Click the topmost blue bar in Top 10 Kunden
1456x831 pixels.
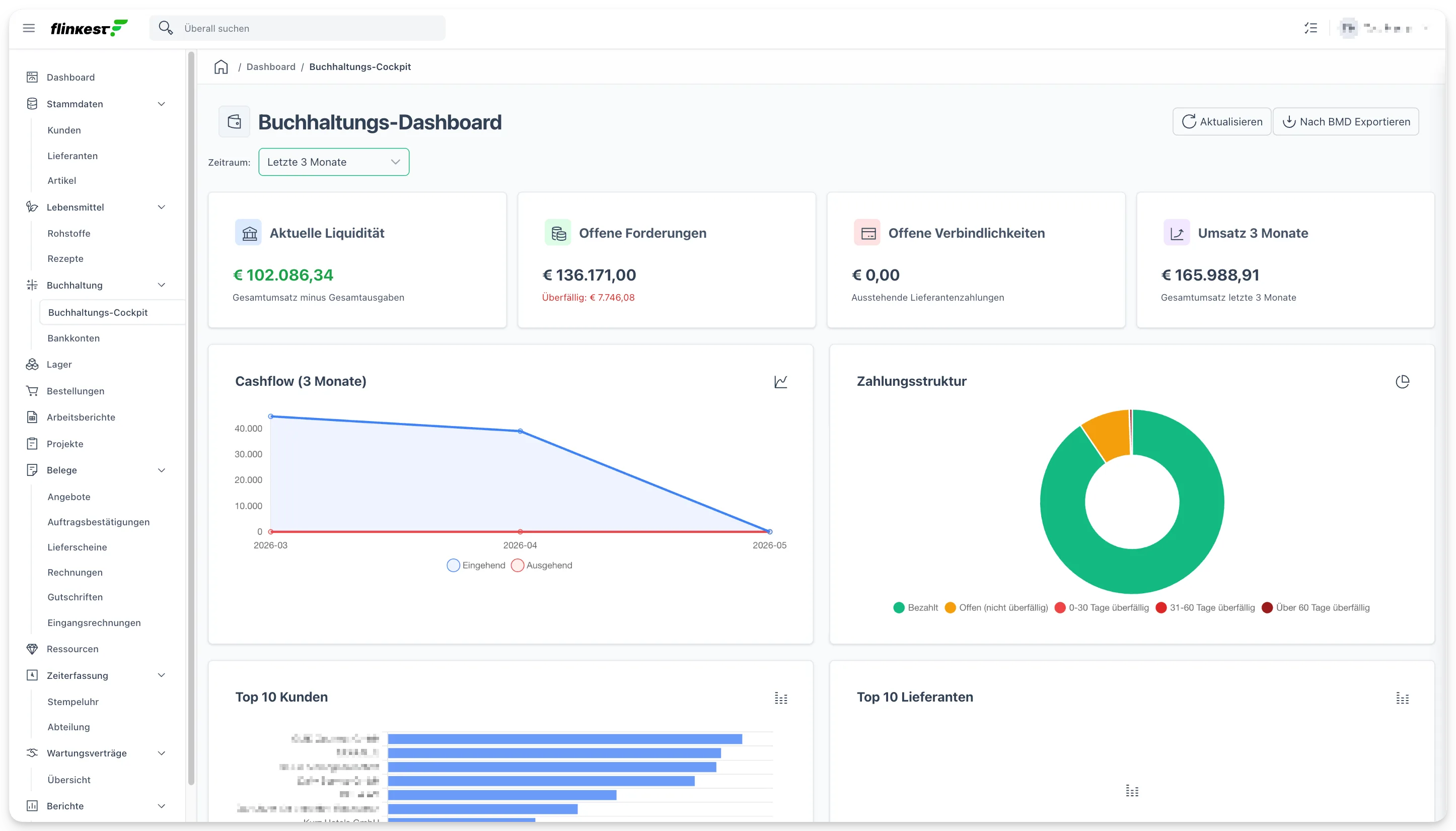pyautogui.click(x=565, y=739)
